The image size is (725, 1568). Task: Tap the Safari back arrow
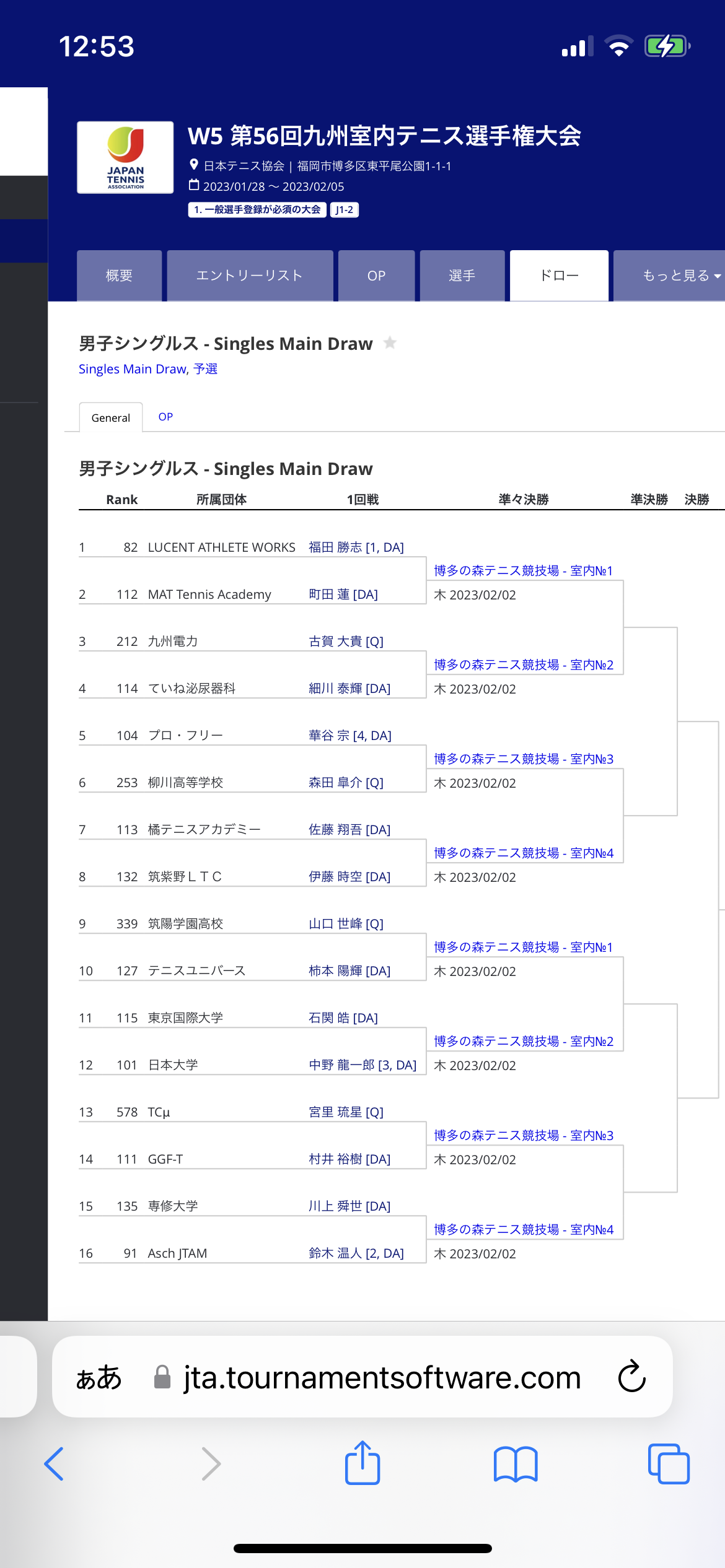pos(54,1464)
